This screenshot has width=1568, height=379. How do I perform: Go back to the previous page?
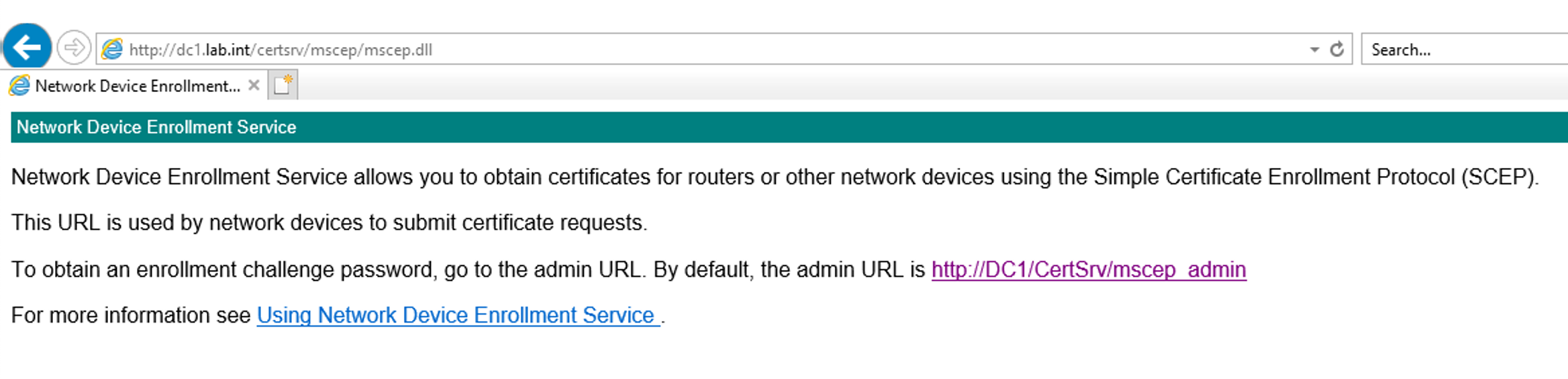28,48
